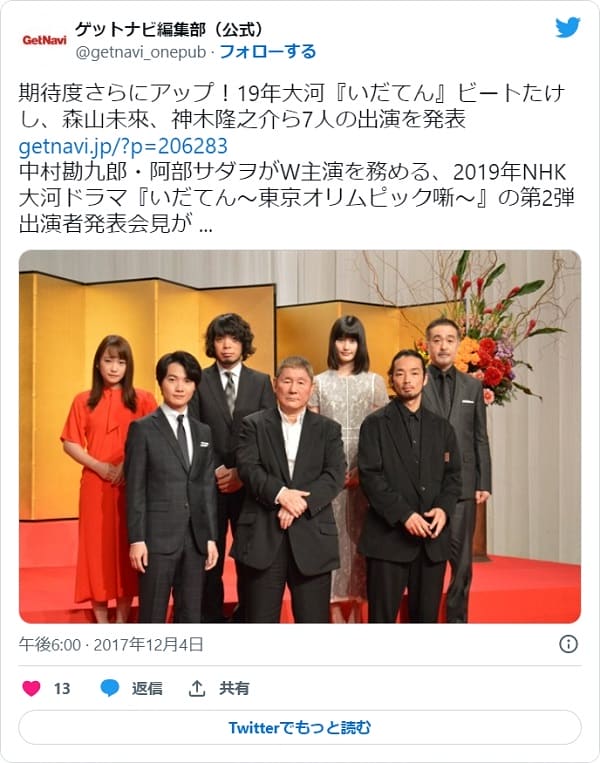Click the like count number 13
This screenshot has height=763, width=600.
pos(62,689)
